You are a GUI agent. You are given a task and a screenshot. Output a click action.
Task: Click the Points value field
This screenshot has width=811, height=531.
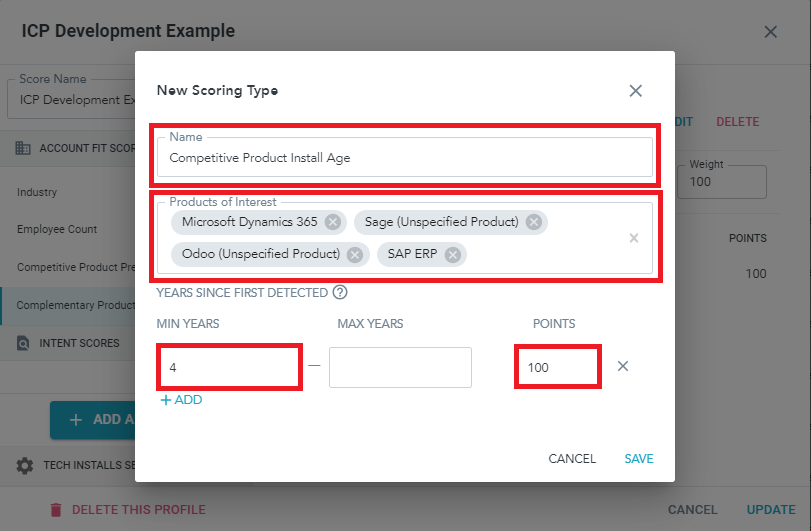557,367
